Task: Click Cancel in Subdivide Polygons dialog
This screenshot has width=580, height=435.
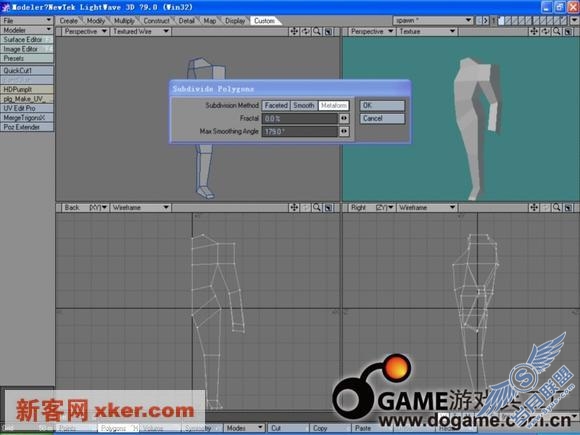Action: pos(382,118)
